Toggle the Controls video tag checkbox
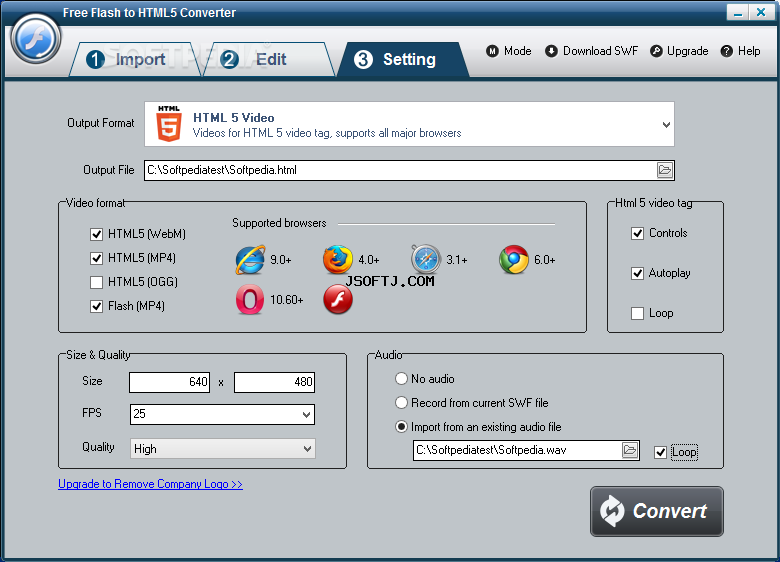This screenshot has width=780, height=562. pyautogui.click(x=637, y=233)
